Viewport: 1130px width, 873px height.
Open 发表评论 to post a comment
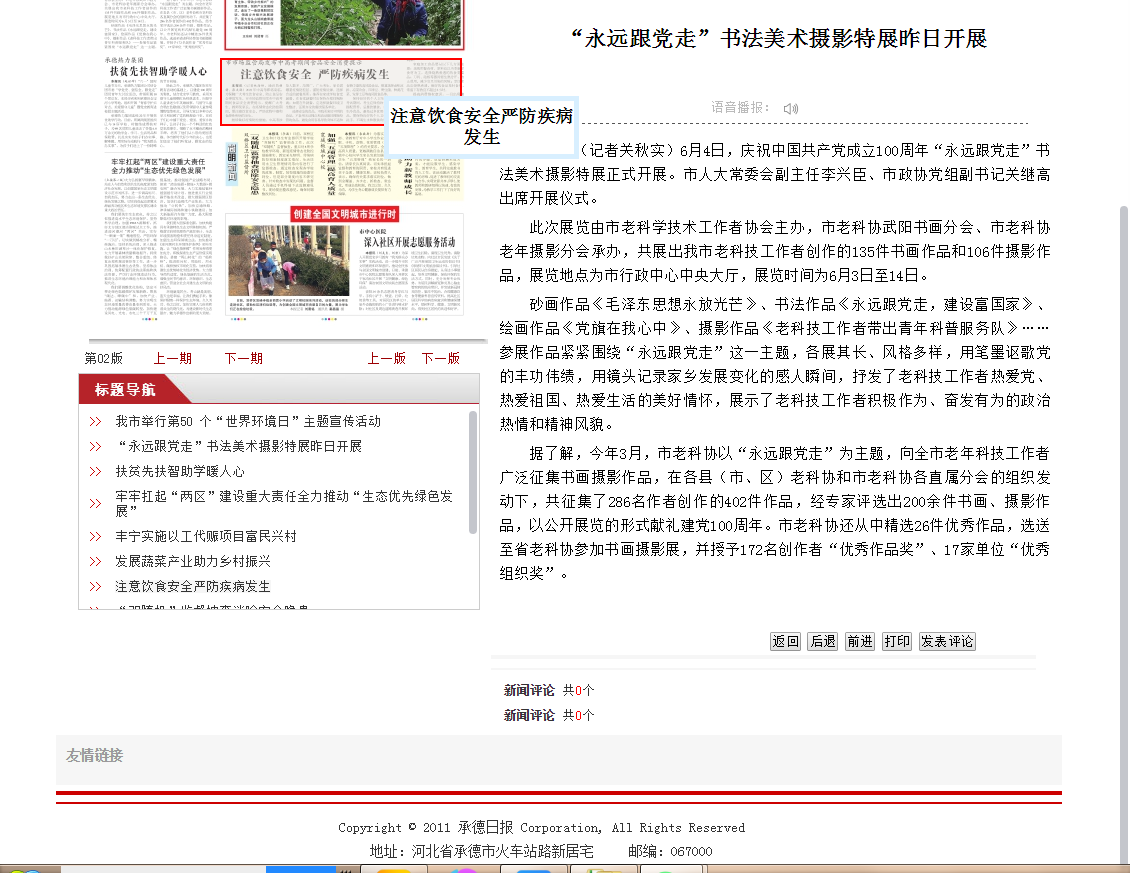pyautogui.click(x=947, y=642)
